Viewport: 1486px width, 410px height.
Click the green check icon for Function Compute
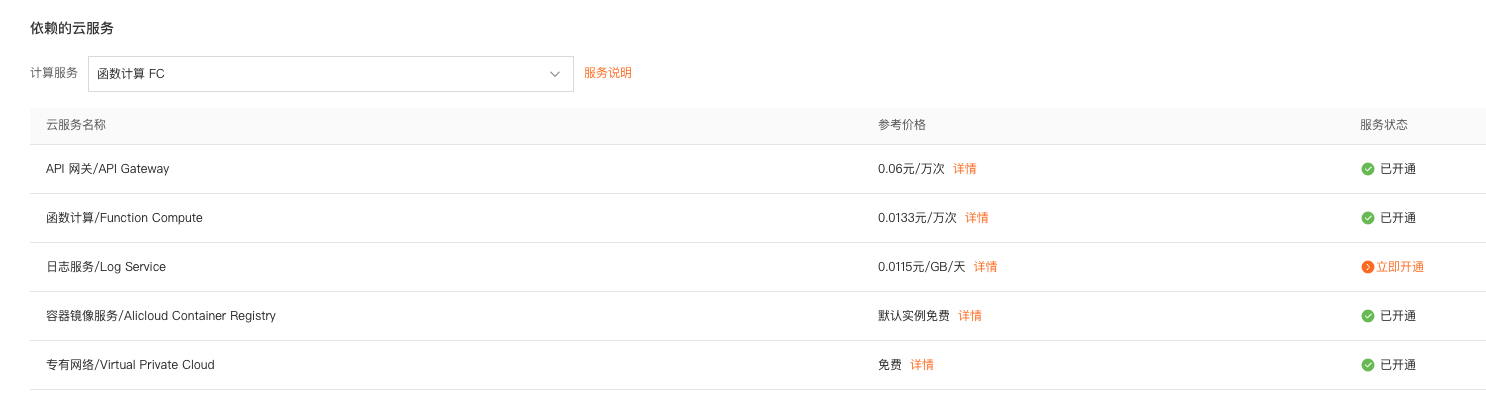[x=1367, y=218]
